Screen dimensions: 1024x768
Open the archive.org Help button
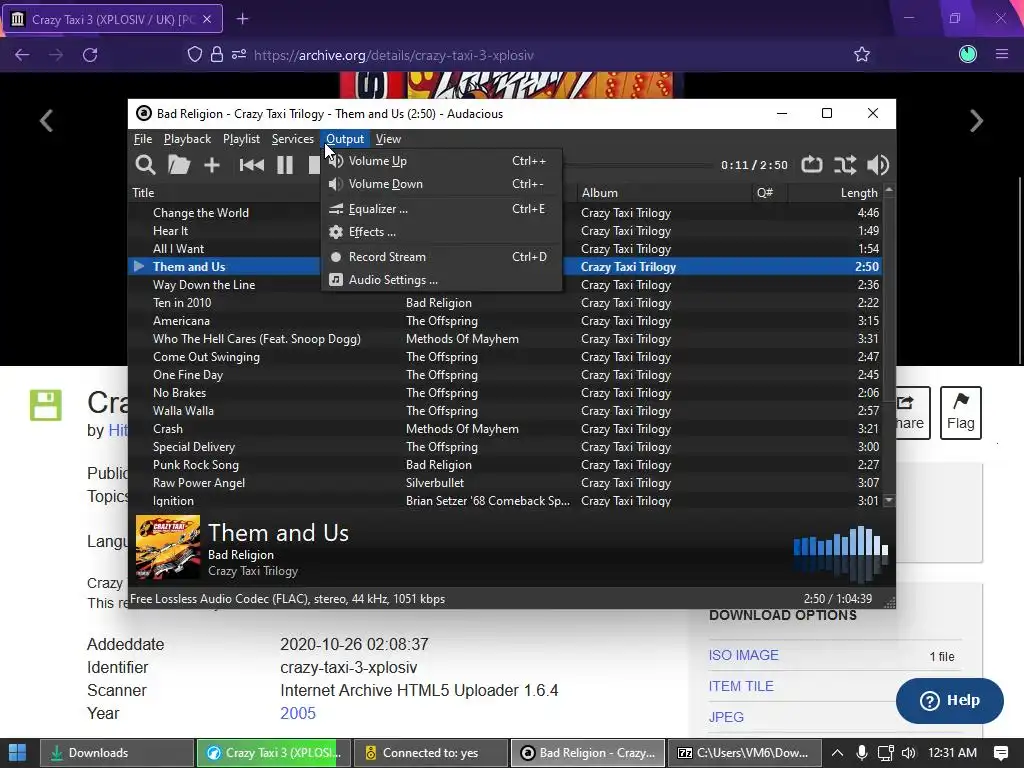pyautogui.click(x=950, y=701)
